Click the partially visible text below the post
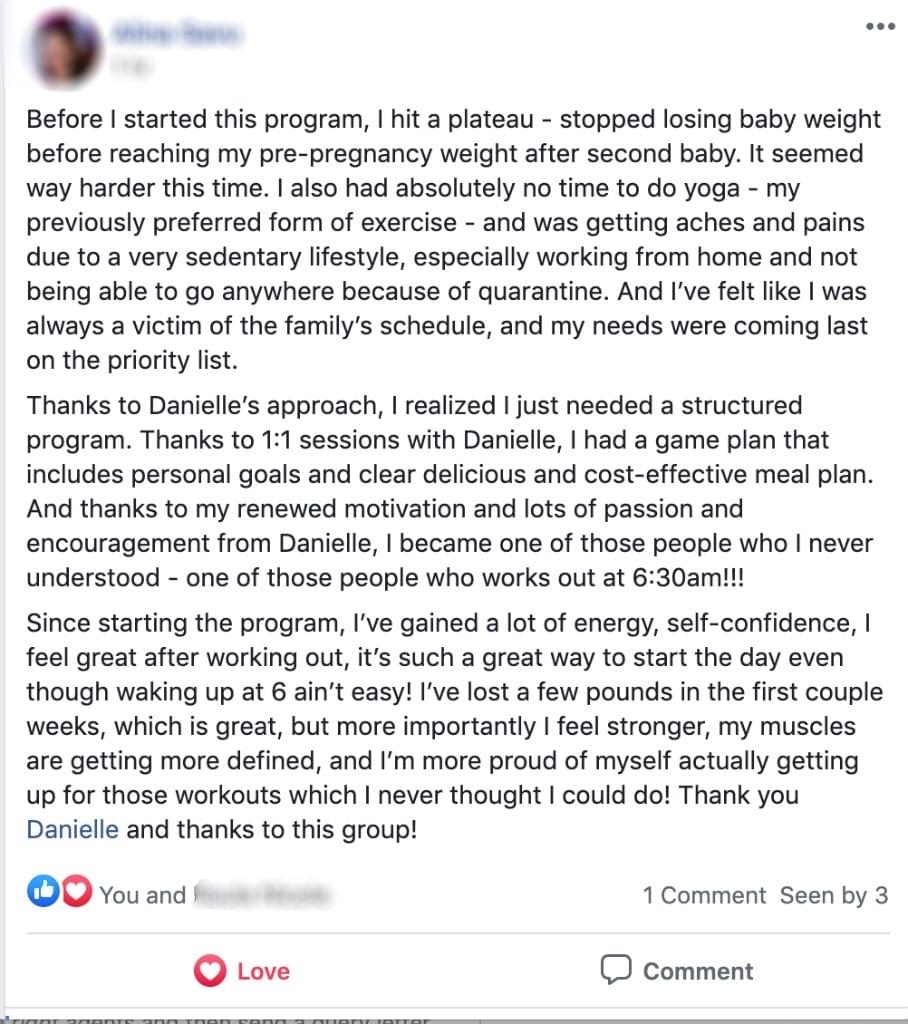Image resolution: width=908 pixels, height=1024 pixels. click(x=216, y=1019)
